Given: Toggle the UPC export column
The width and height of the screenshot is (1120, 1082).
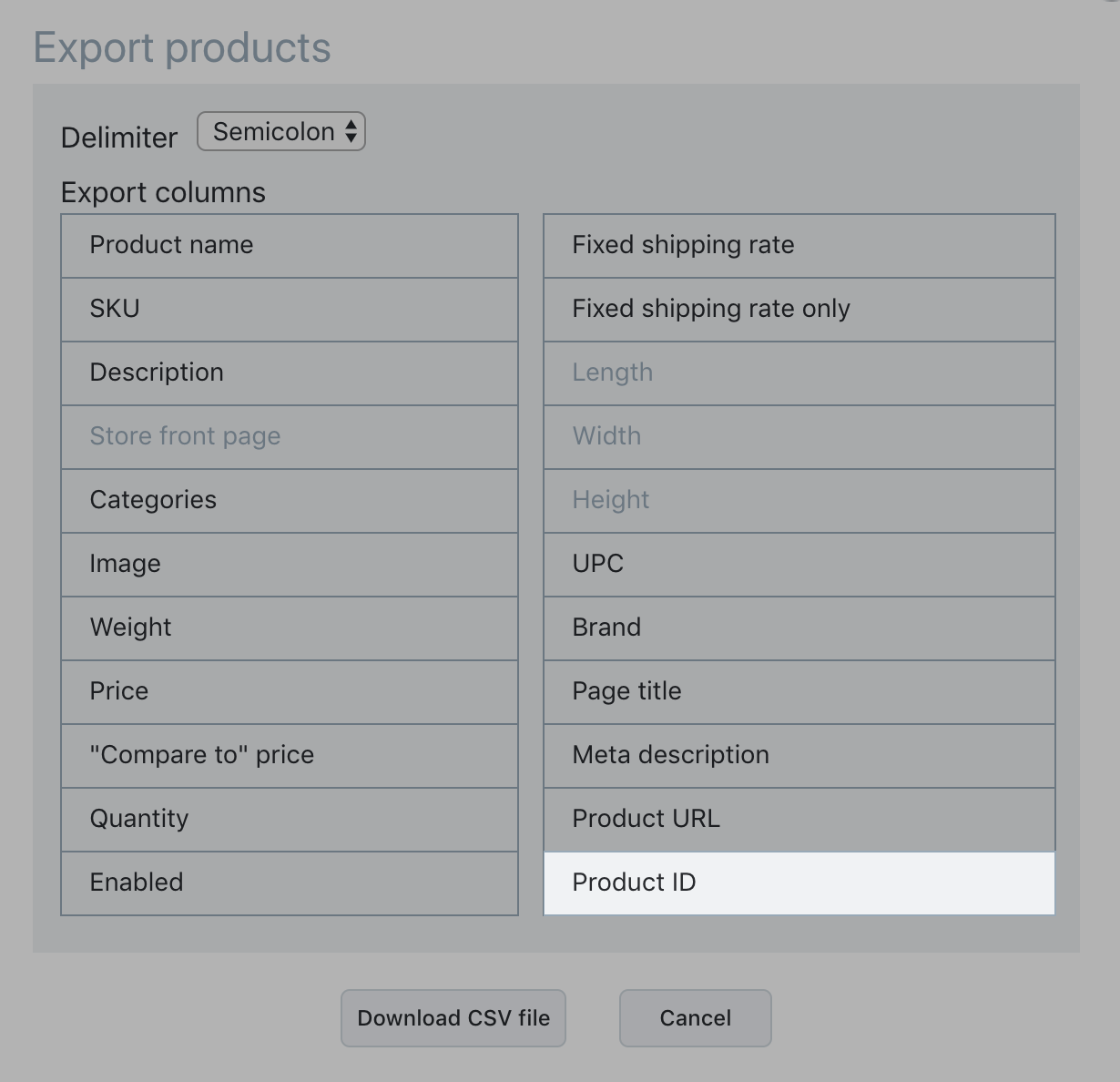Looking at the screenshot, I should click(x=799, y=565).
